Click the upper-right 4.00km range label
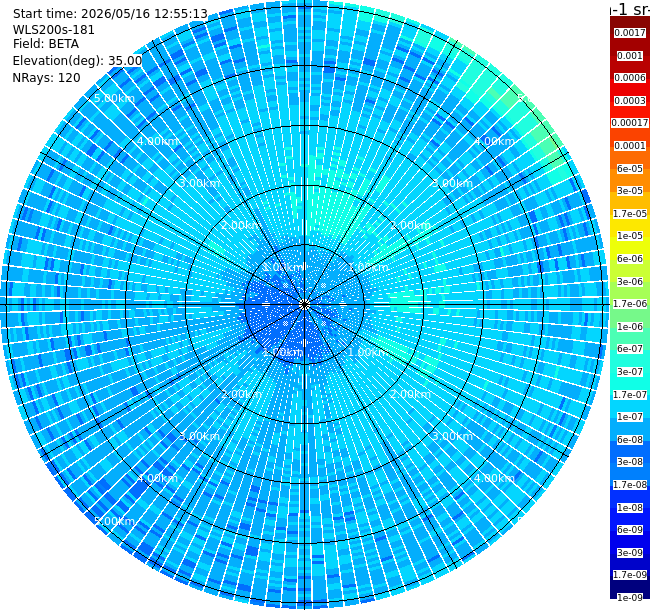 pos(494,141)
